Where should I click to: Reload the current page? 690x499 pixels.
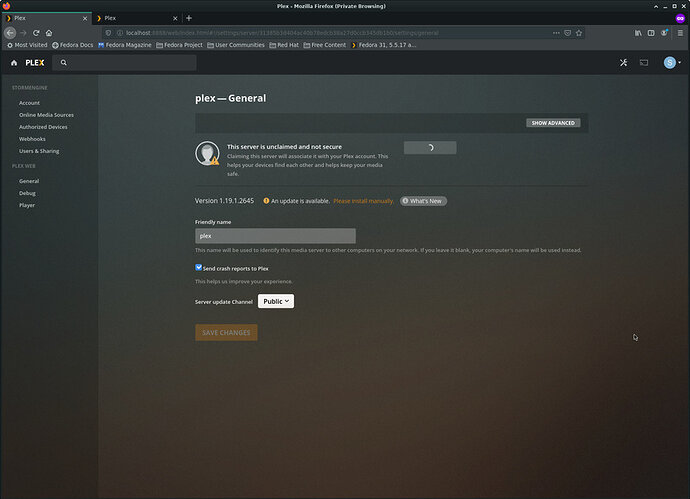pyautogui.click(x=36, y=33)
